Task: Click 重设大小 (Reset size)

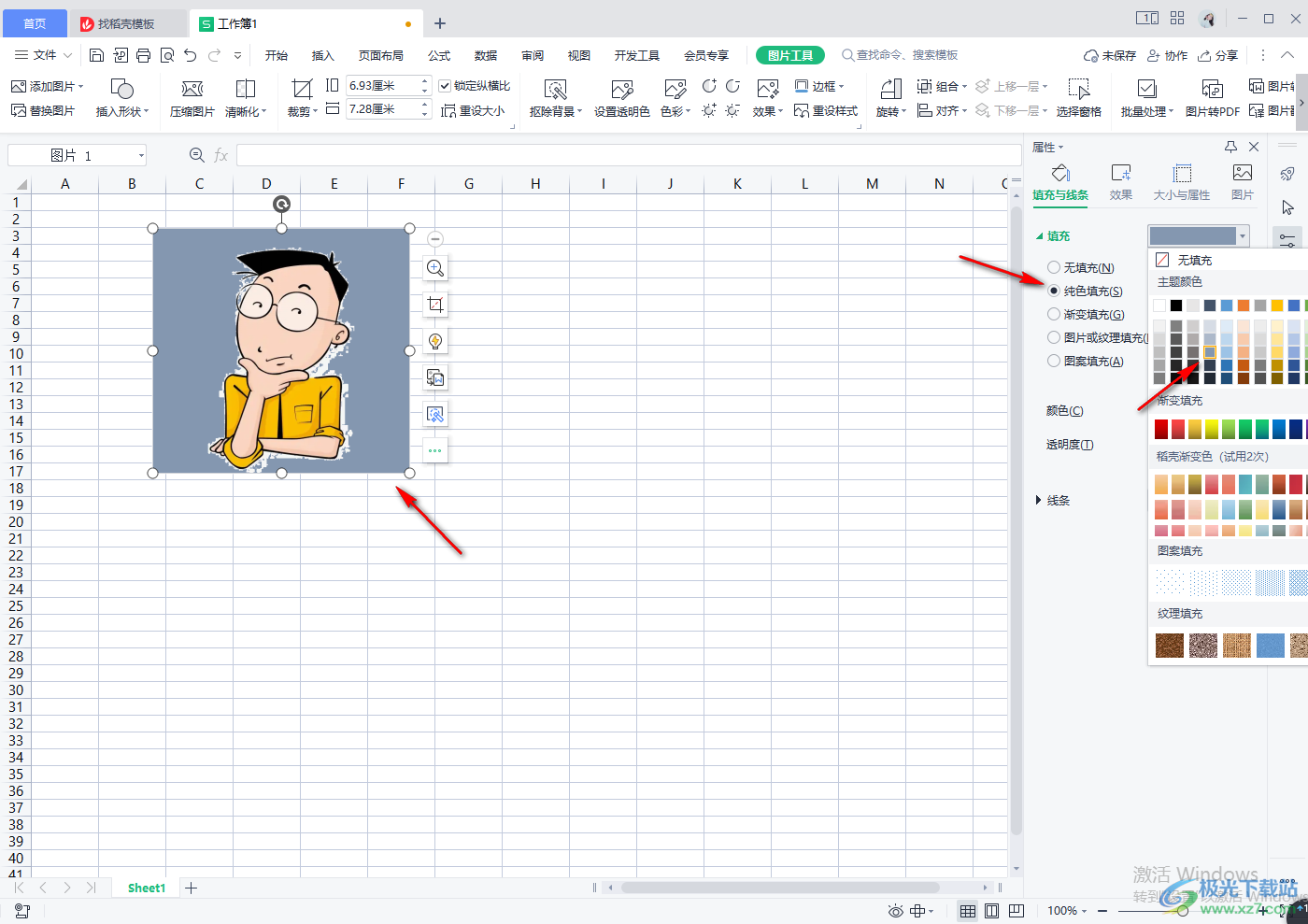Action: pos(473,110)
